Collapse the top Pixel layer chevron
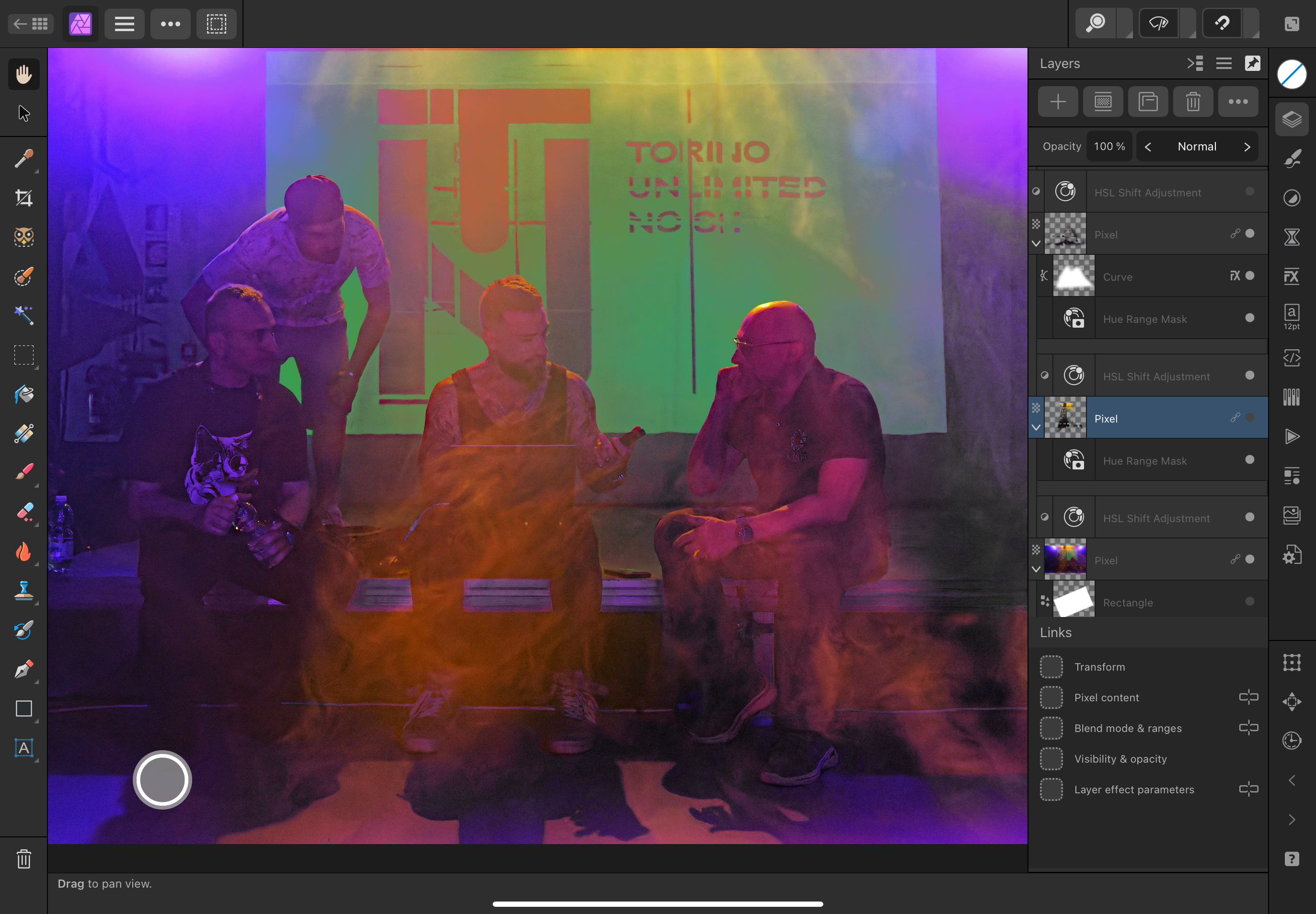This screenshot has height=914, width=1316. 1036,243
